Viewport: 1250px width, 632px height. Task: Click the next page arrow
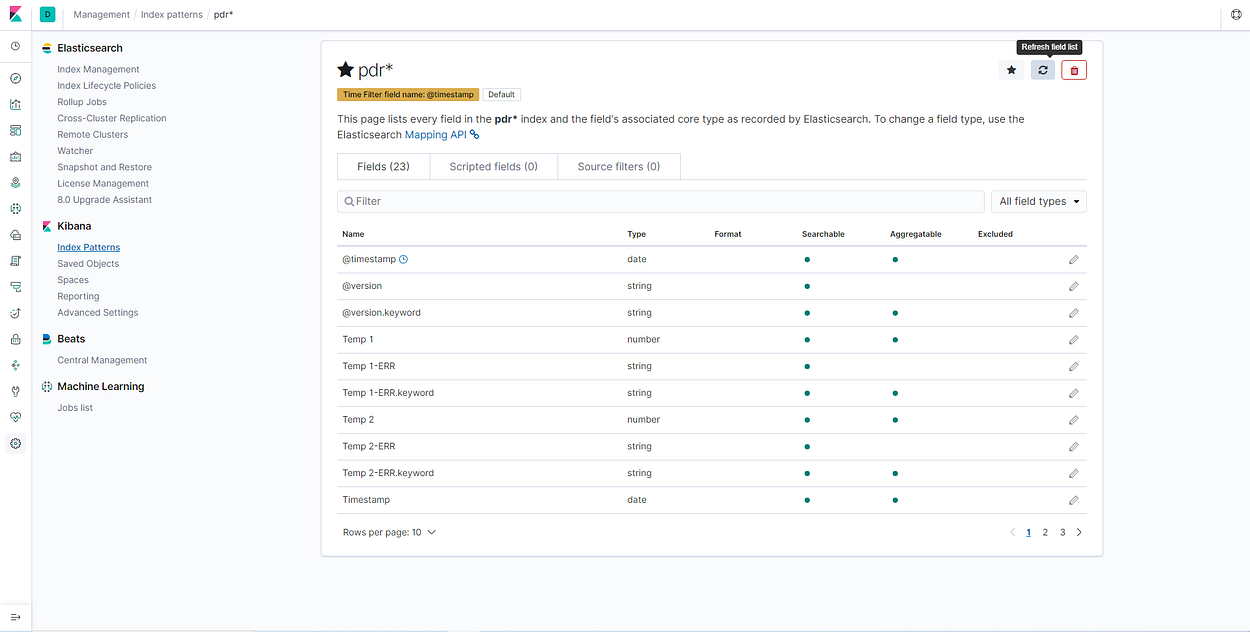pos(1079,532)
